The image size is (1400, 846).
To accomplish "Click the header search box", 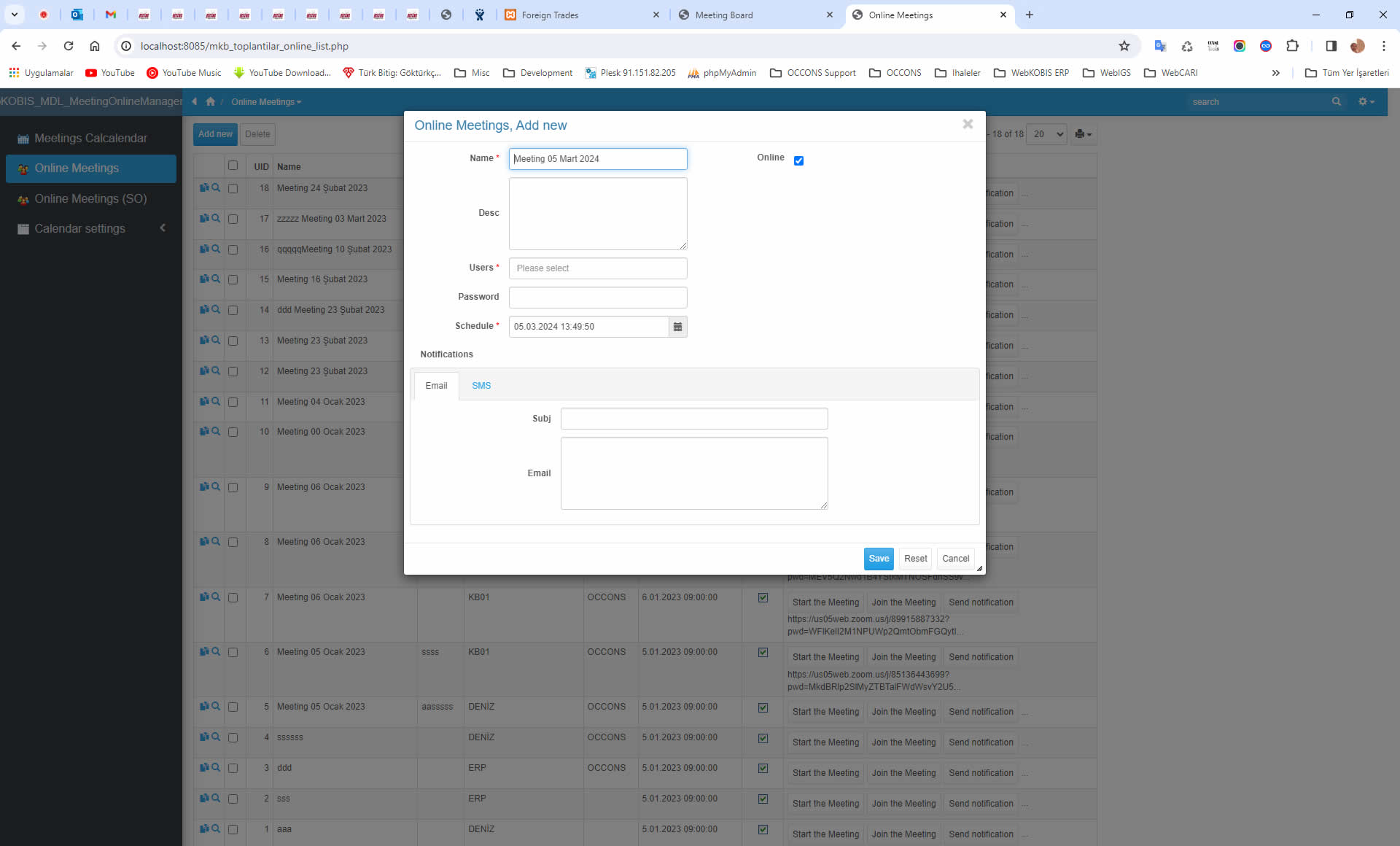I will [1258, 102].
